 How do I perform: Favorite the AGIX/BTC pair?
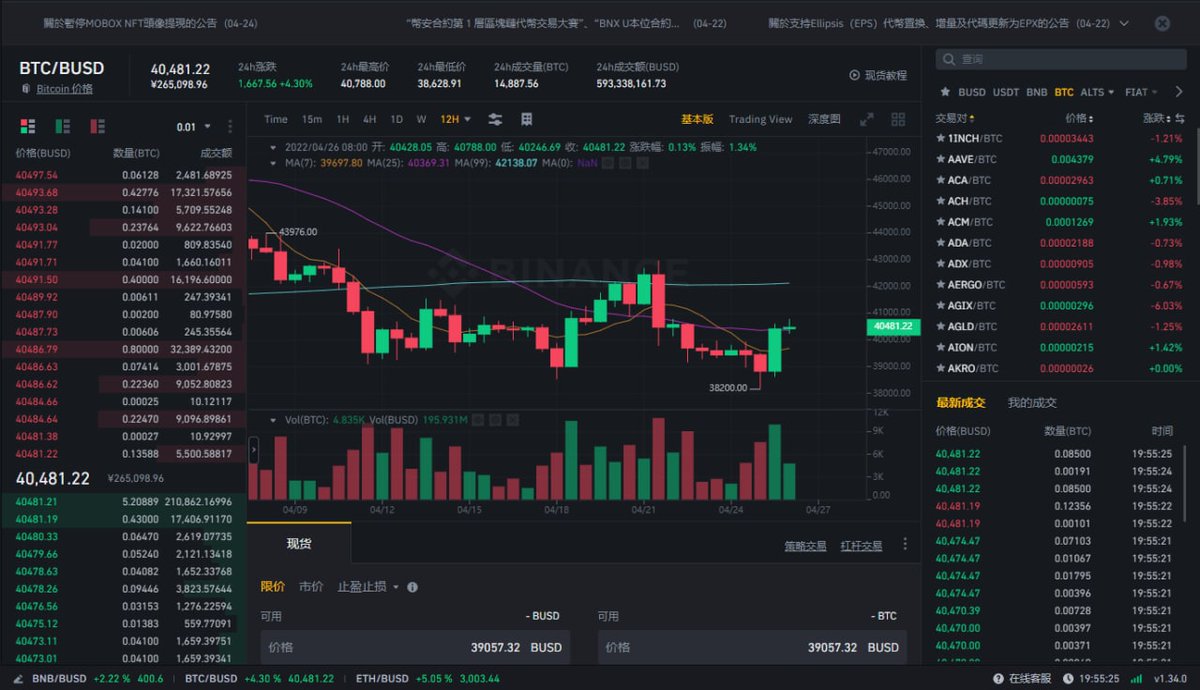(940, 306)
